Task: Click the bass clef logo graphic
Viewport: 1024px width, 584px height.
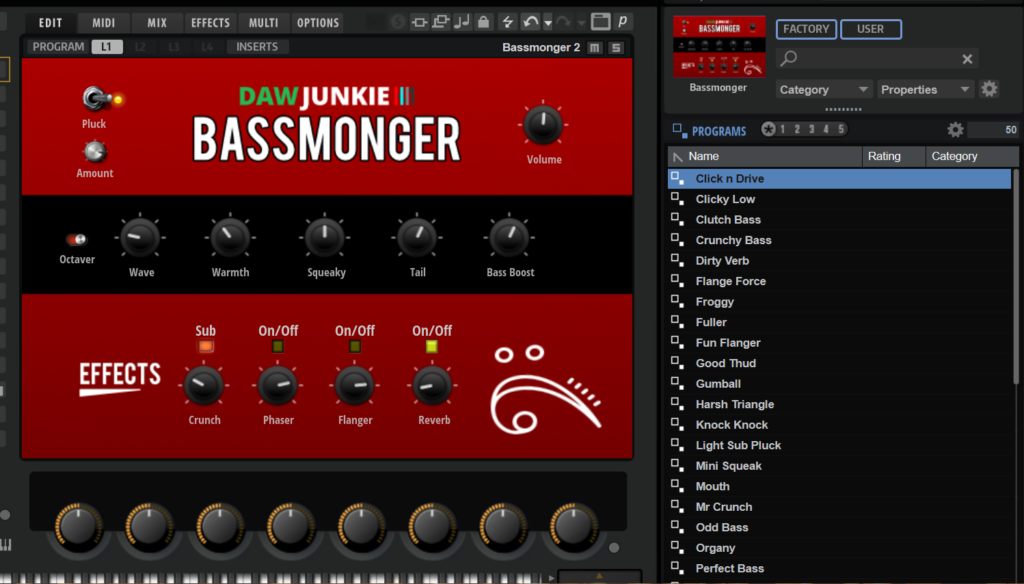Action: [545, 390]
